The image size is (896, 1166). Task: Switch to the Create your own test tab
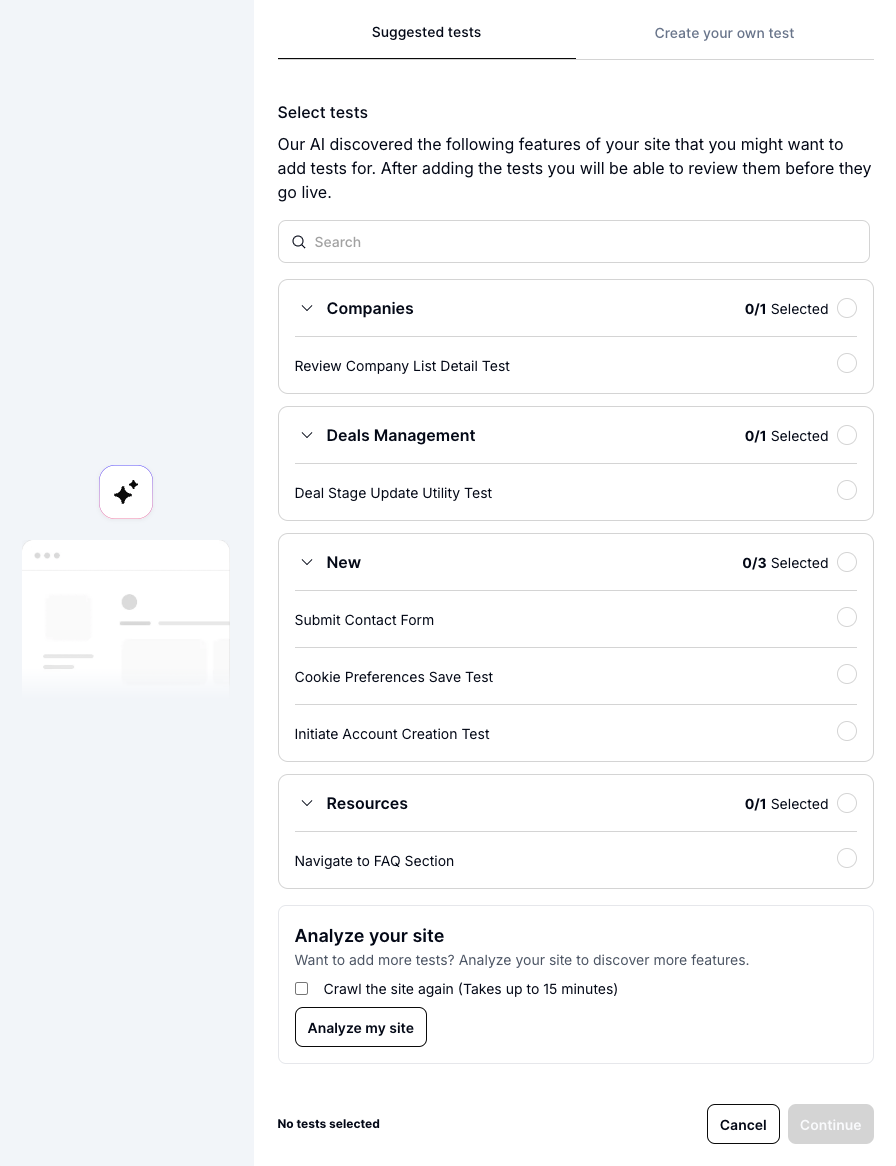point(724,33)
